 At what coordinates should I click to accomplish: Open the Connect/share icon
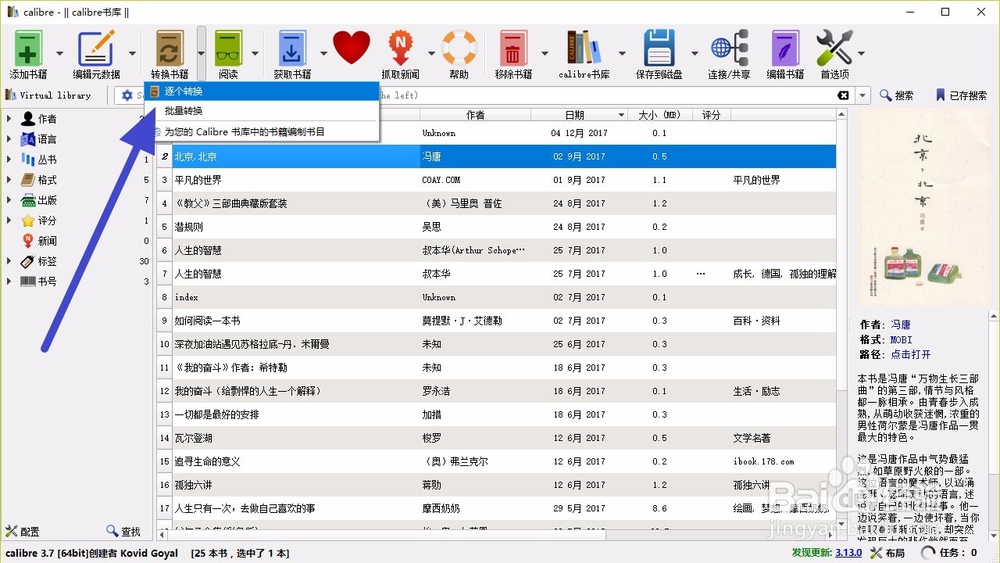[x=729, y=48]
